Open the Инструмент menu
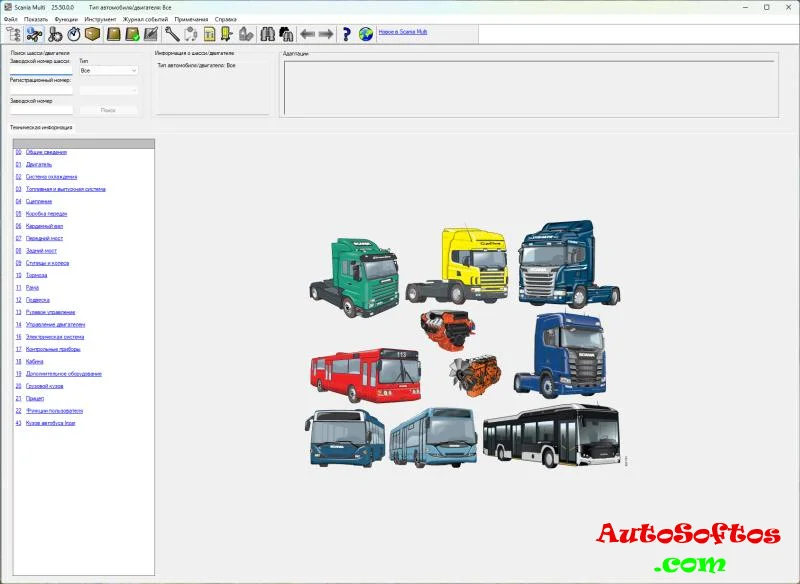The image size is (800, 584). [101, 19]
